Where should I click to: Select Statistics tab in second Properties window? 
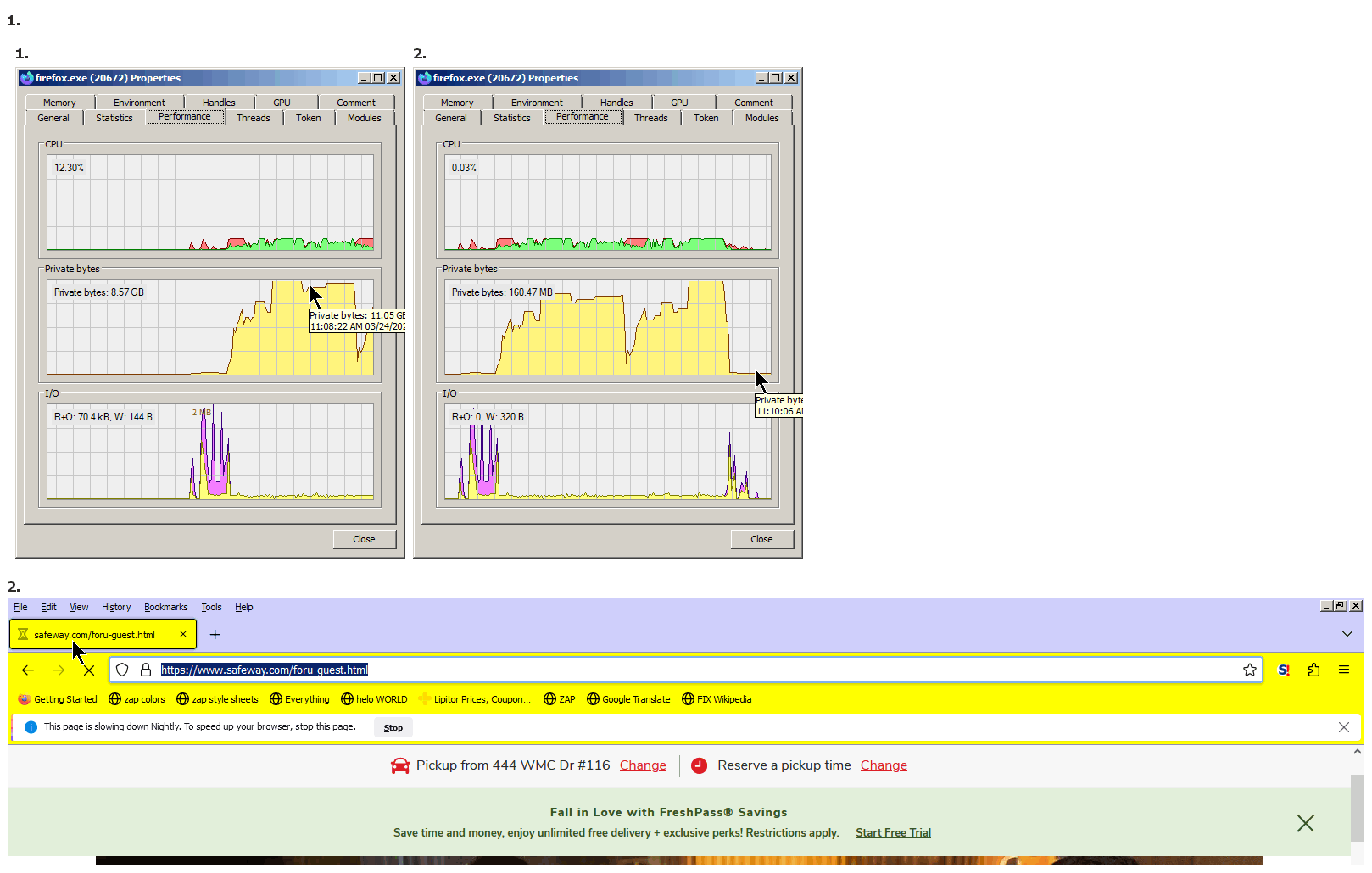[x=512, y=119]
